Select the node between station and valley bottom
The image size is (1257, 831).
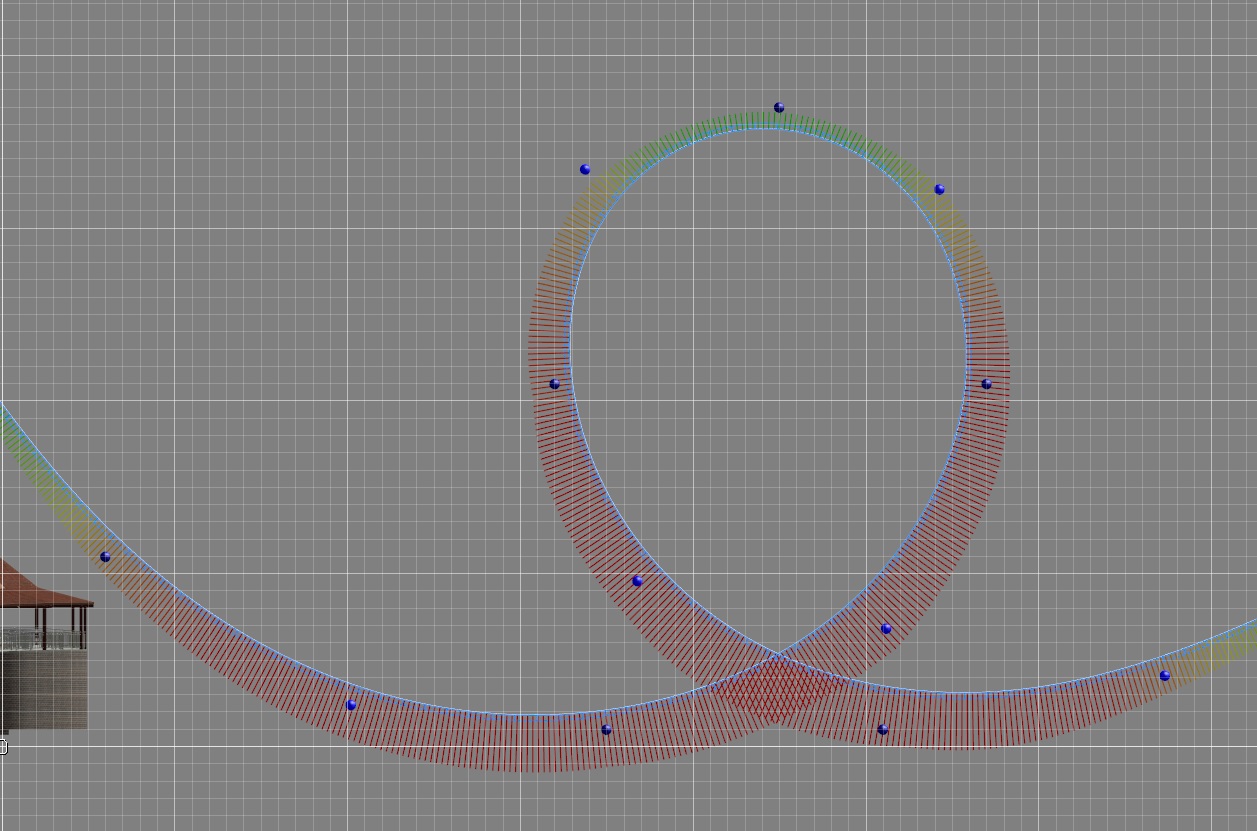click(351, 705)
